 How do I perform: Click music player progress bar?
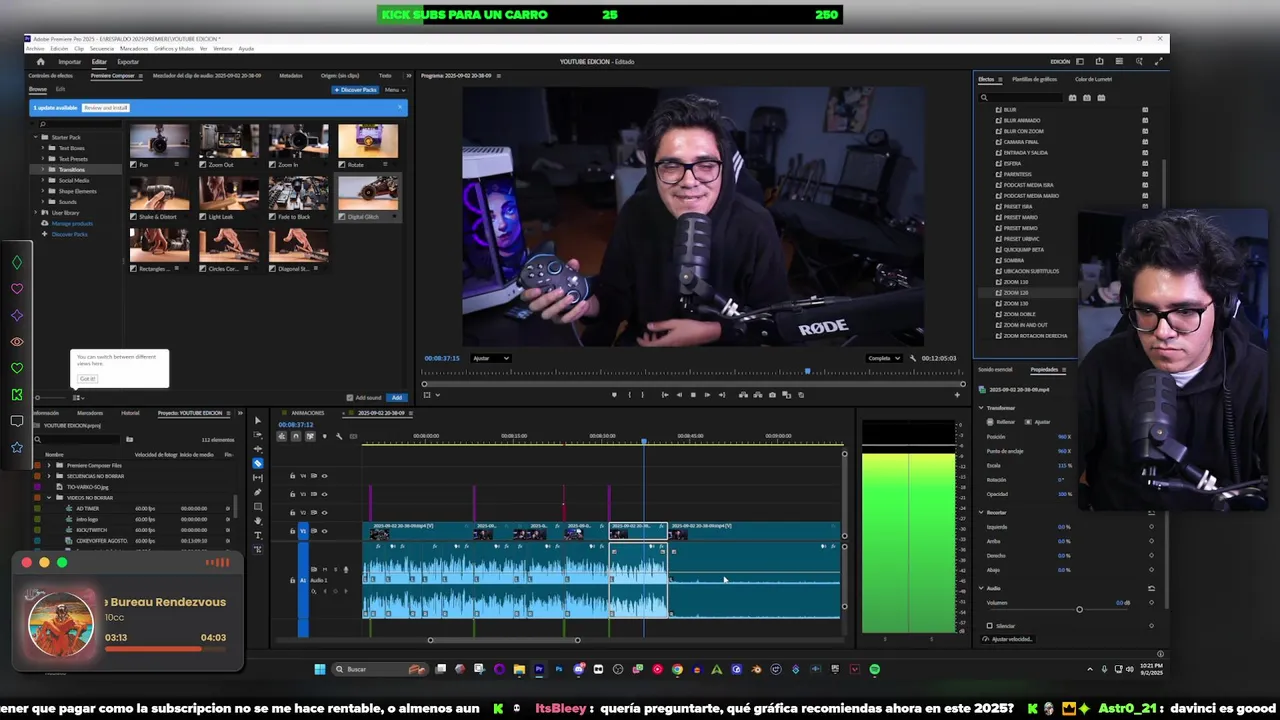[x=165, y=649]
